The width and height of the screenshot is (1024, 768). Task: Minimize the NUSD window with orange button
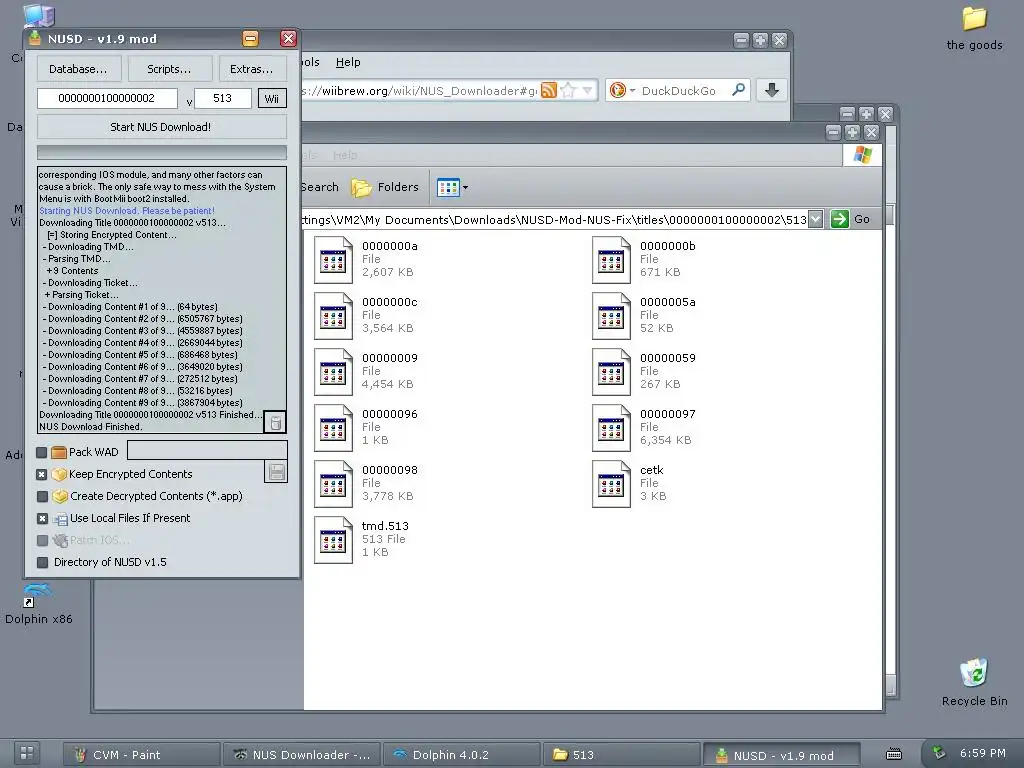click(250, 39)
